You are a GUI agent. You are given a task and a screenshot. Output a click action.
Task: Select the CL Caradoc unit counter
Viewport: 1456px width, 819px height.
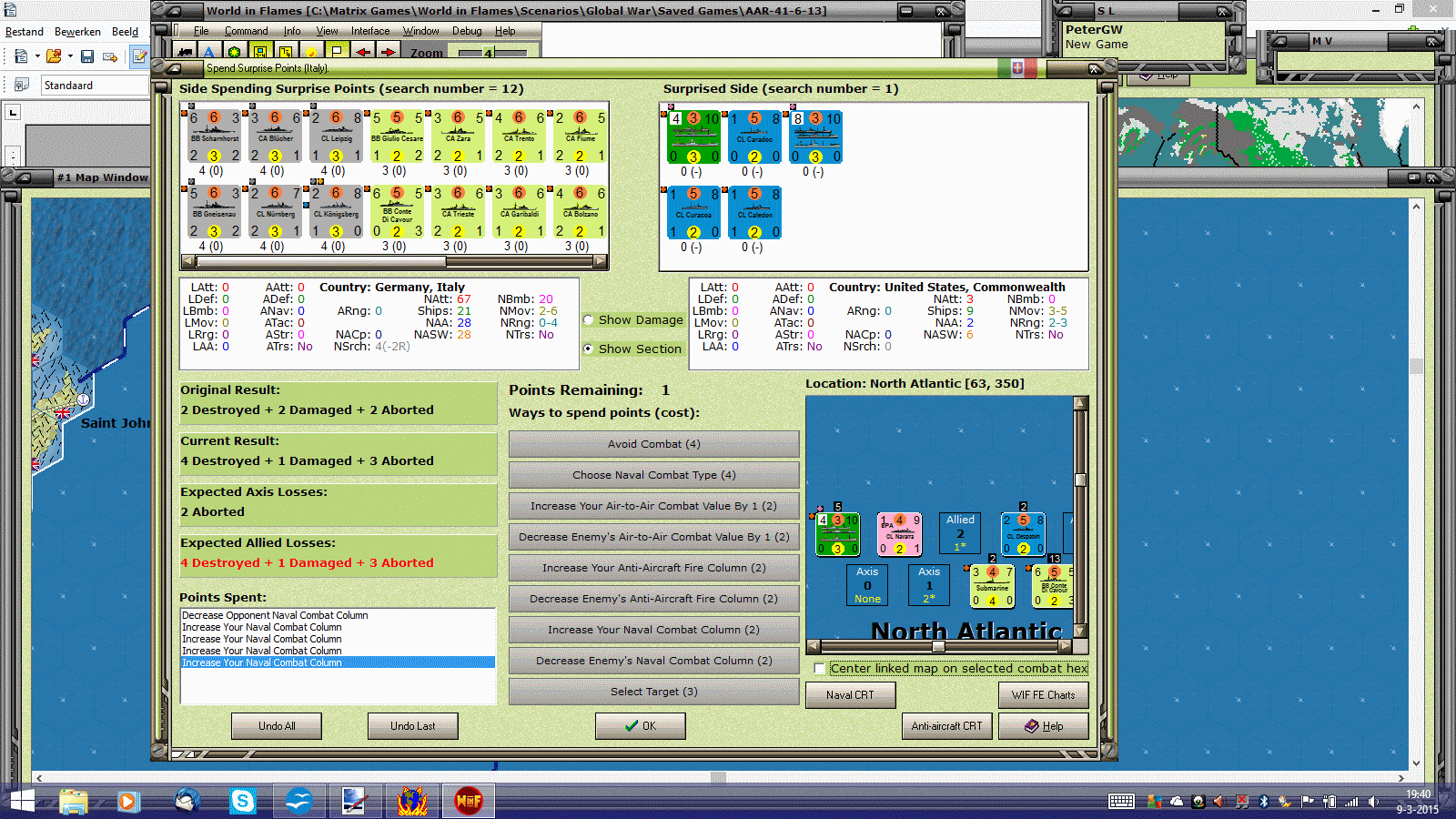coord(754,136)
